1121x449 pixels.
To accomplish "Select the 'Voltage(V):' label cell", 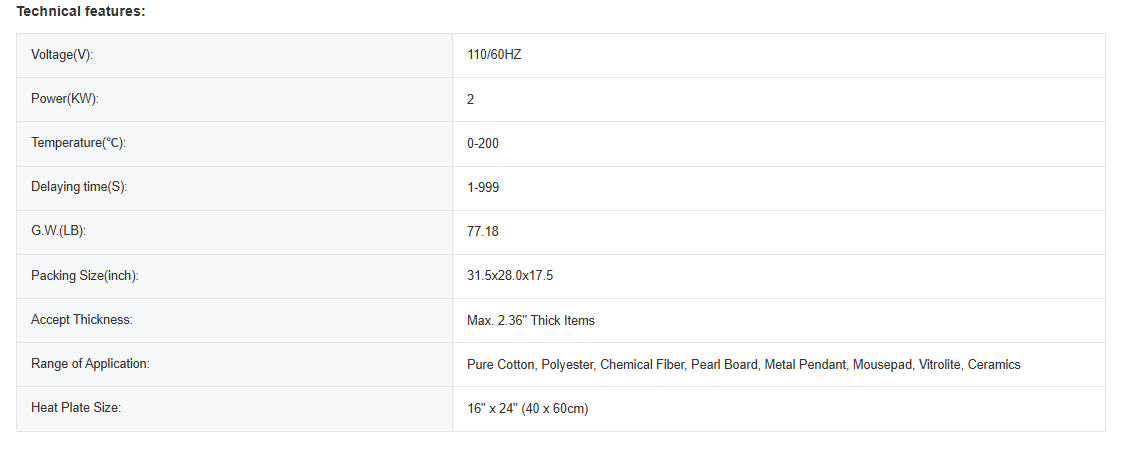I will (62, 55).
